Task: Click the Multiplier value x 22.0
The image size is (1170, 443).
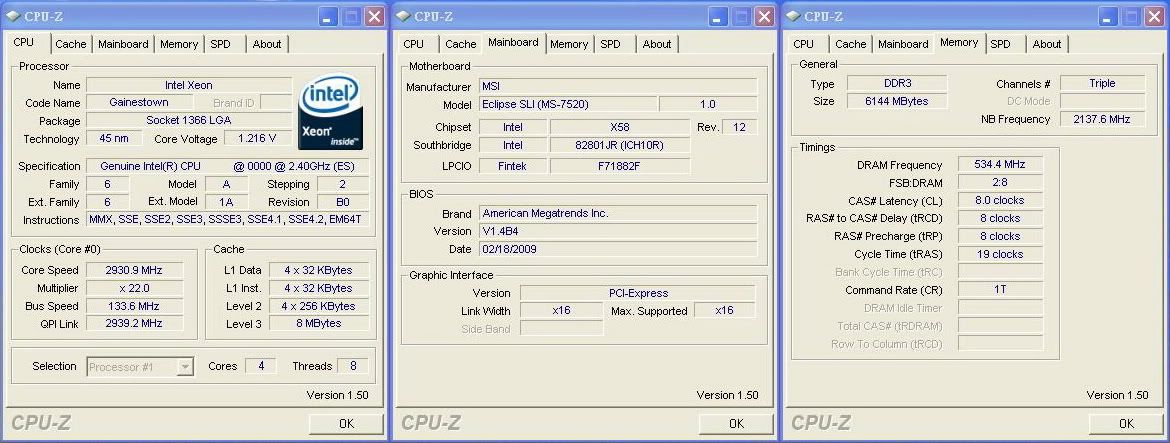Action: (134, 288)
